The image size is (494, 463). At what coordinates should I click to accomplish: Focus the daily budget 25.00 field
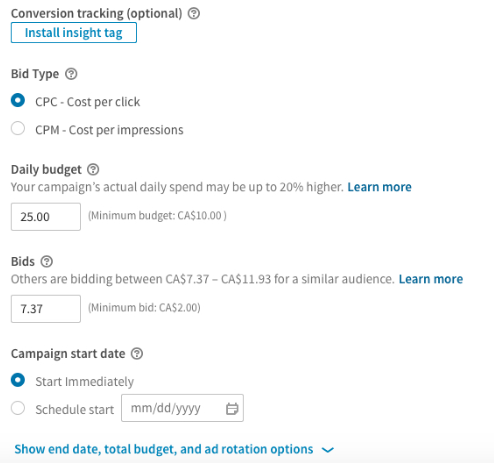[46, 217]
